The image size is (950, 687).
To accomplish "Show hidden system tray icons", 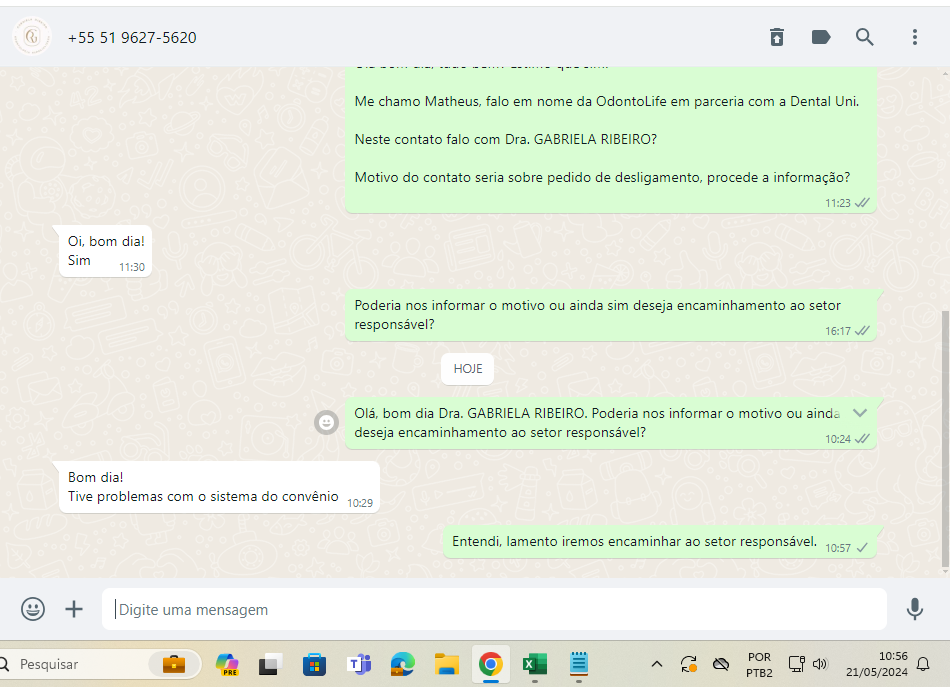I will pyautogui.click(x=657, y=664).
